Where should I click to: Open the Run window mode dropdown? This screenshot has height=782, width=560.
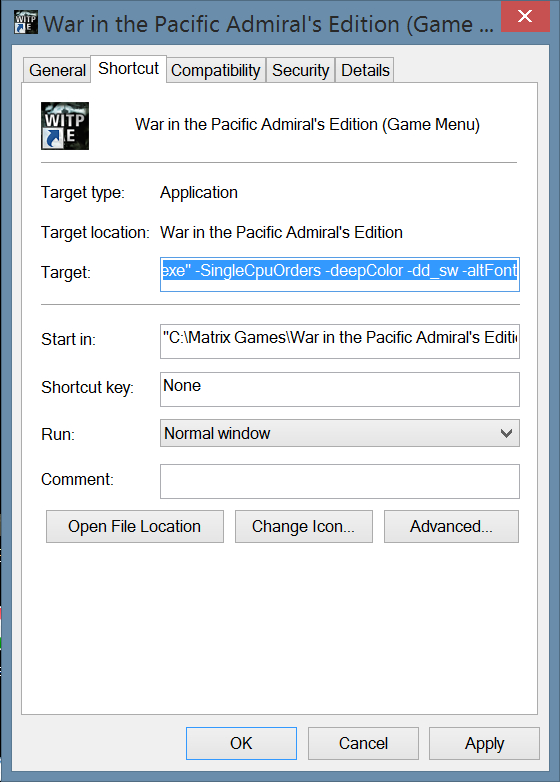click(x=340, y=433)
